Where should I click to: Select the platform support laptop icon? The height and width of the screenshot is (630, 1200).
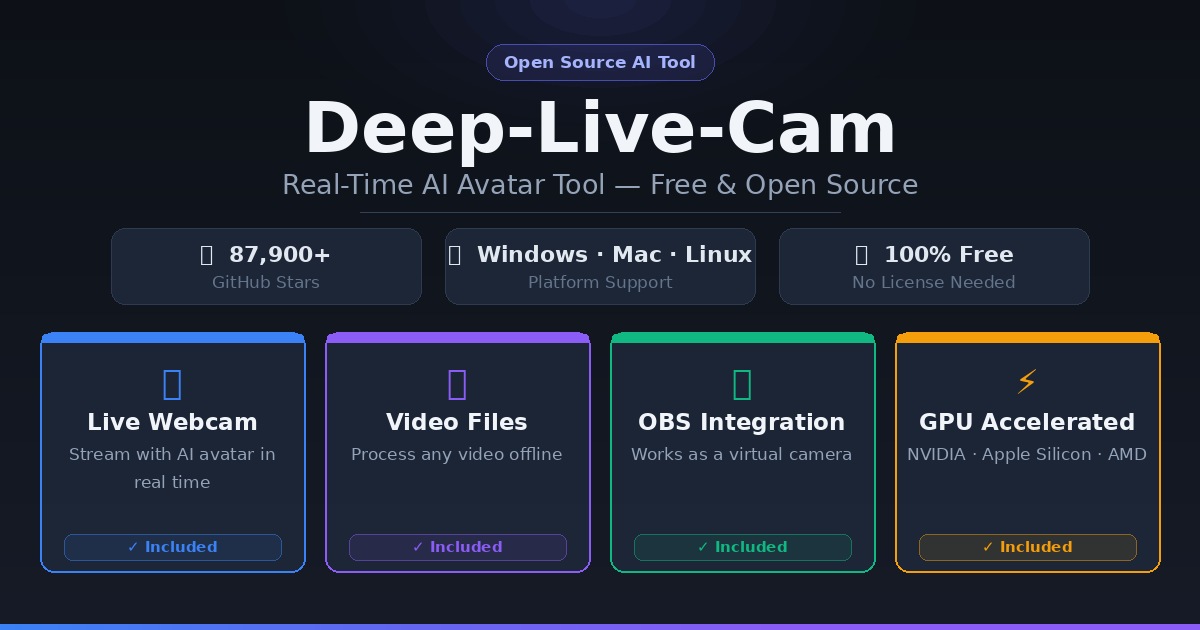click(x=457, y=255)
